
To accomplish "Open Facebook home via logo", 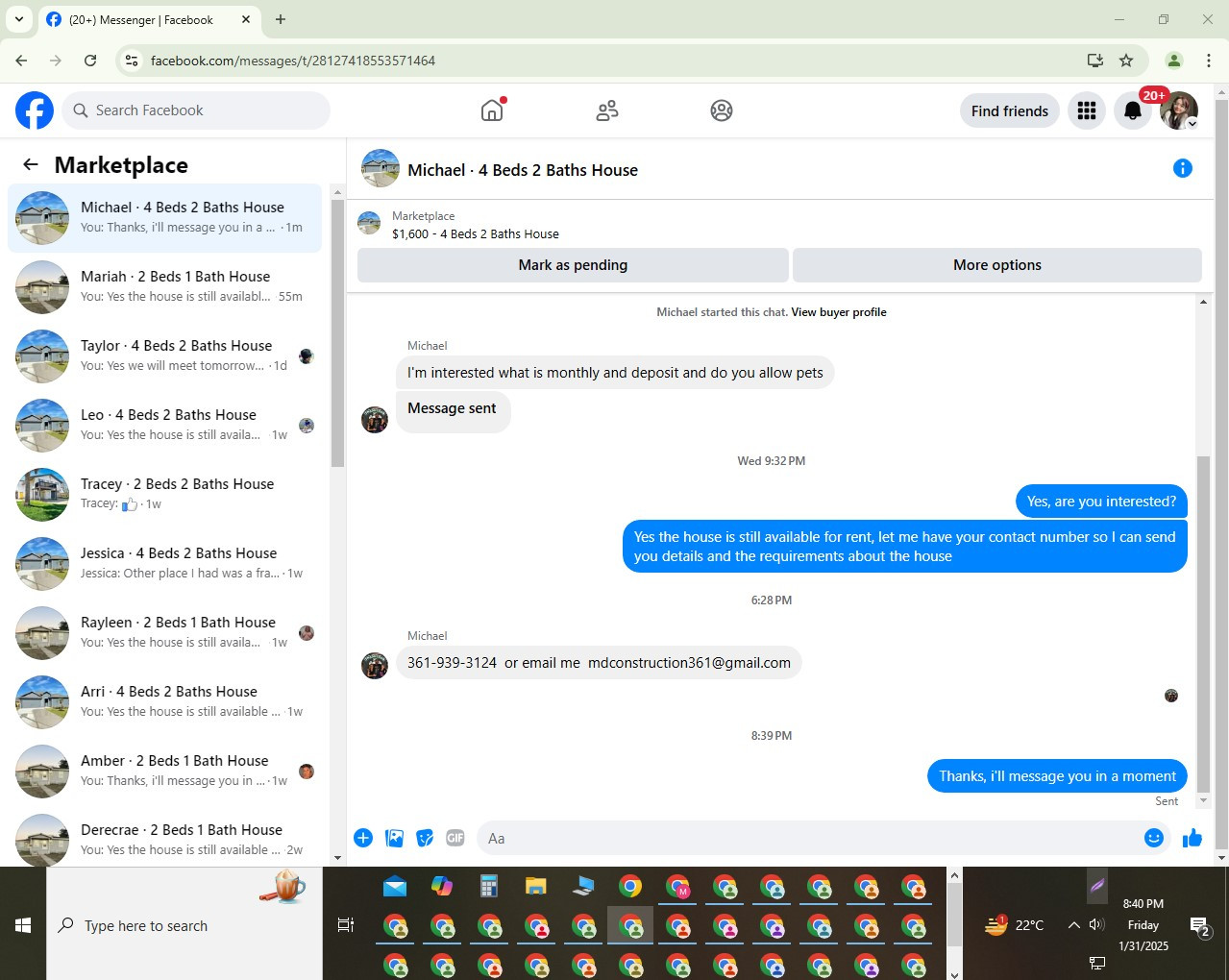I will click(35, 110).
